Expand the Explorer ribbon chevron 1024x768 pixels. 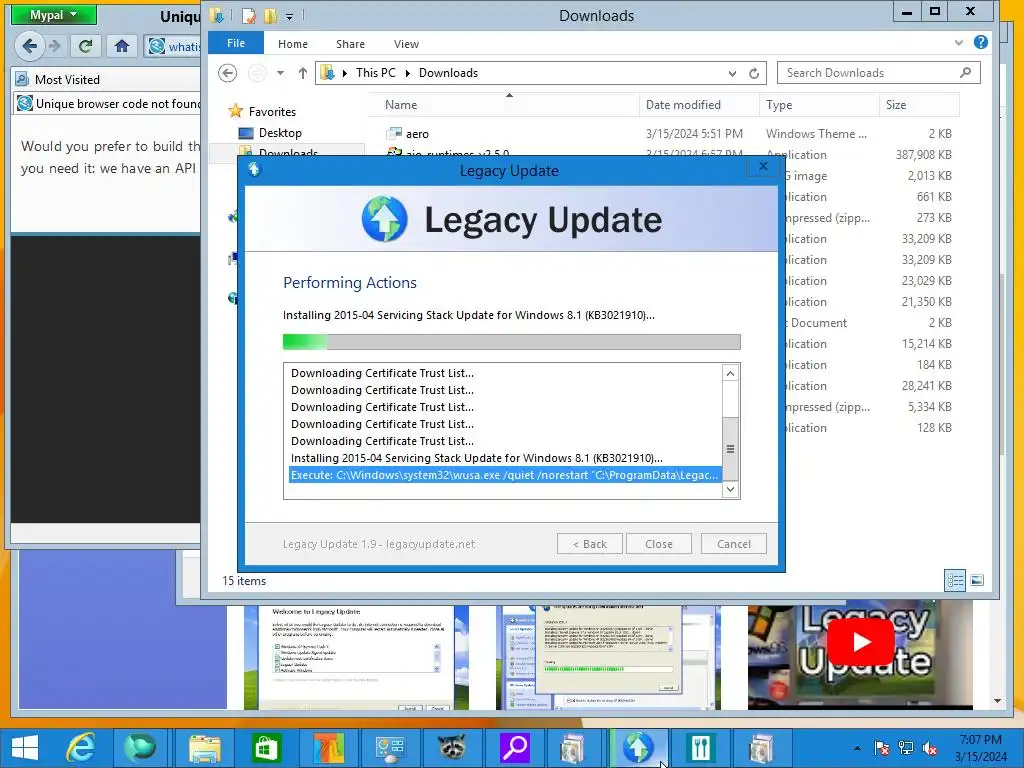coord(958,43)
